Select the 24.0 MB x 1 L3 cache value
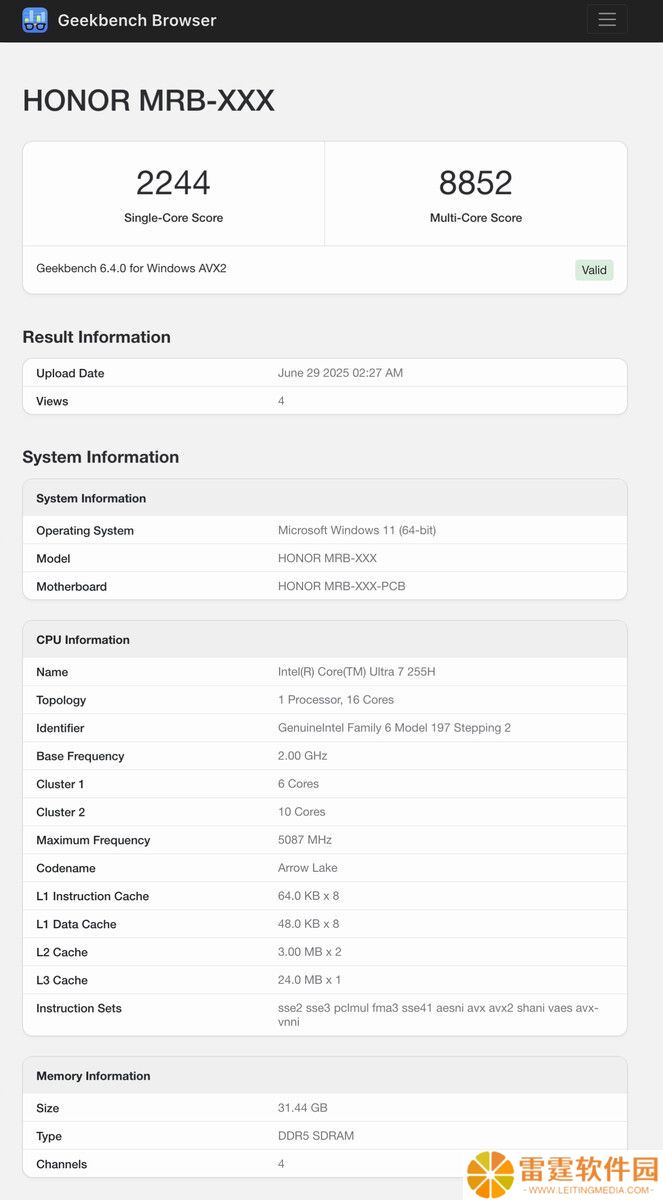The width and height of the screenshot is (663, 1200). (310, 979)
